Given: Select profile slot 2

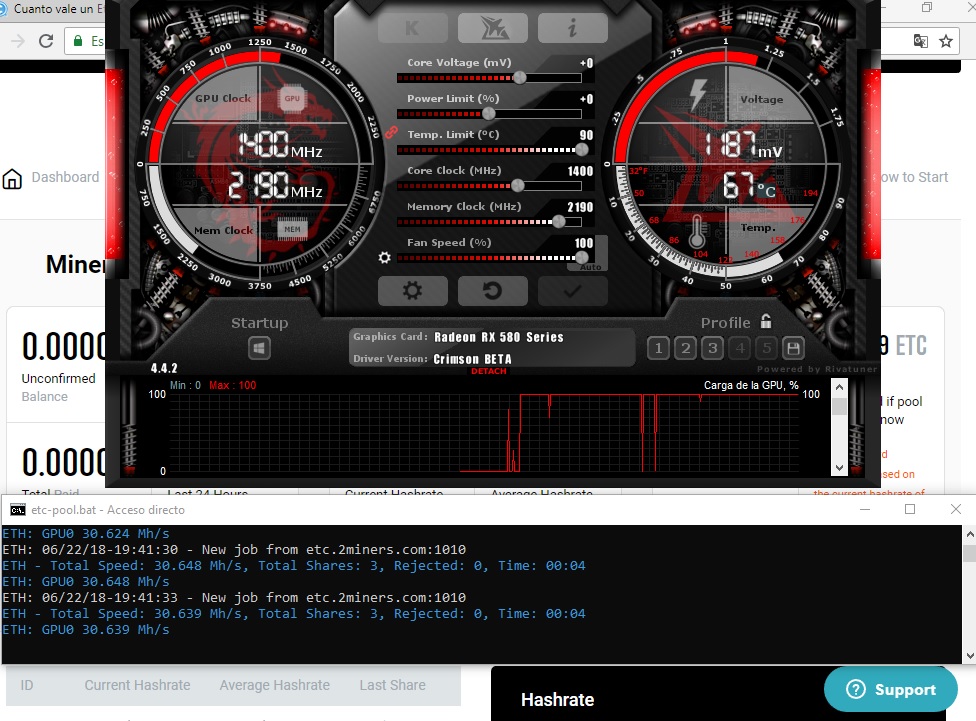Looking at the screenshot, I should click(x=685, y=348).
